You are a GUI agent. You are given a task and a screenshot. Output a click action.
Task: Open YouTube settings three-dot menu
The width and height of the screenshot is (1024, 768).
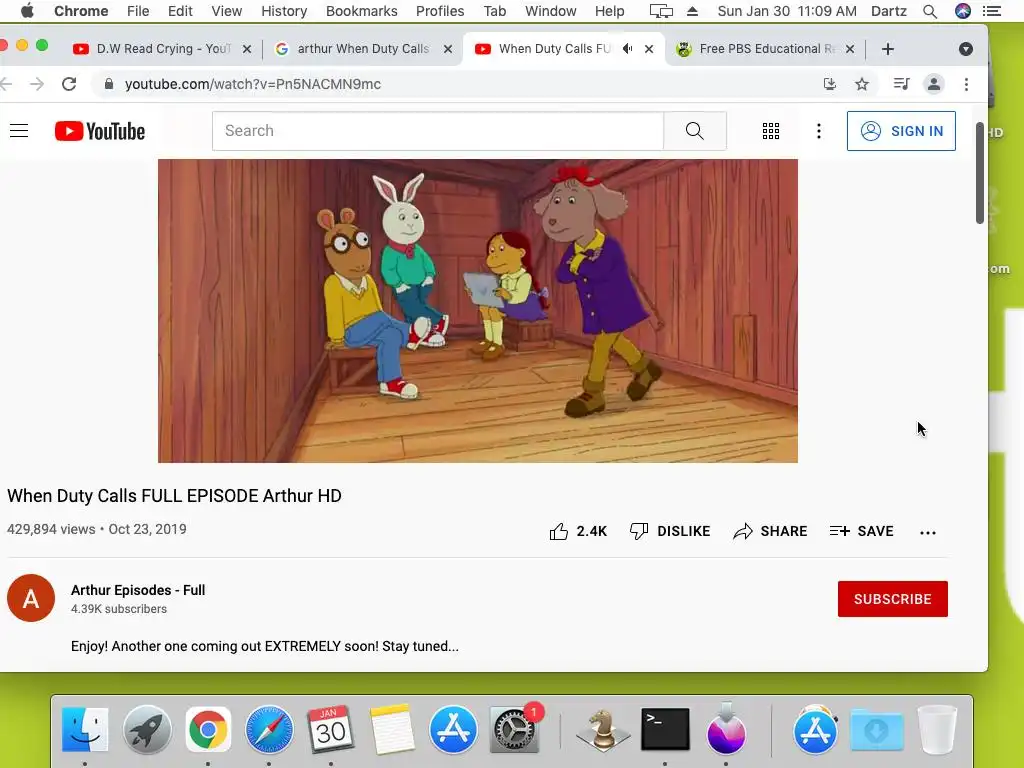point(818,131)
